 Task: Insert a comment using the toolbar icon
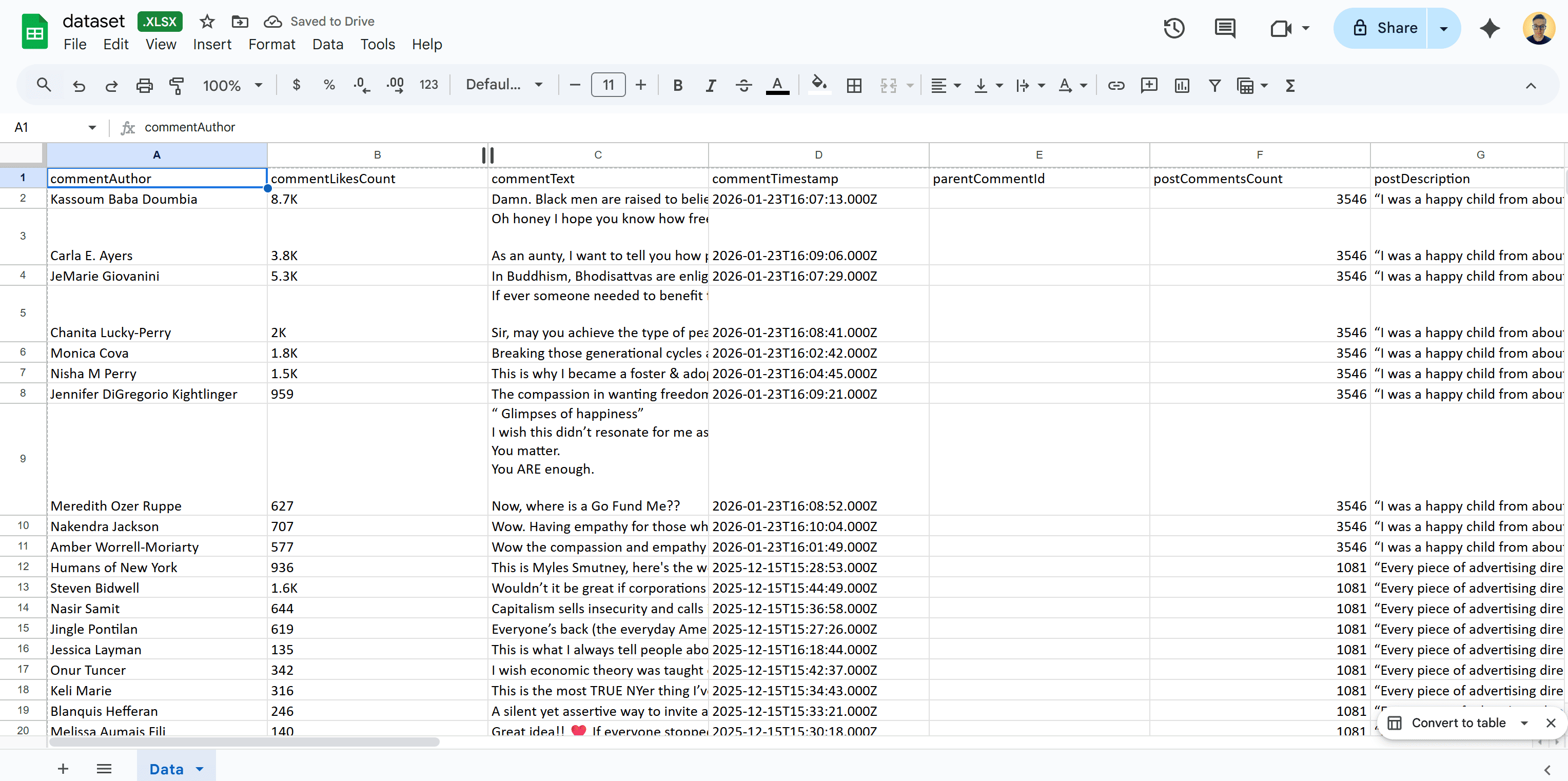pyautogui.click(x=1149, y=85)
